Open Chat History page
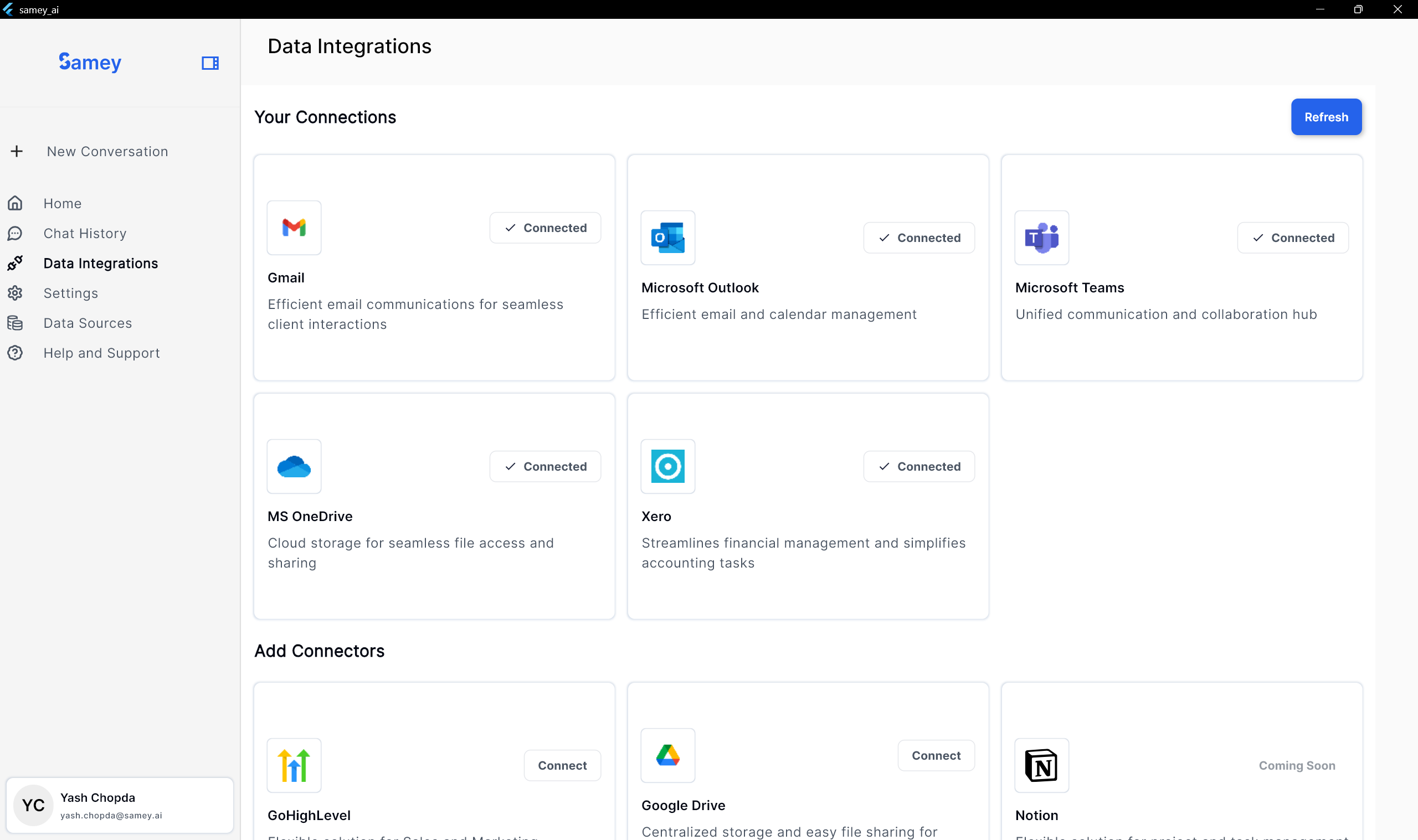Image resolution: width=1418 pixels, height=840 pixels. click(x=85, y=233)
